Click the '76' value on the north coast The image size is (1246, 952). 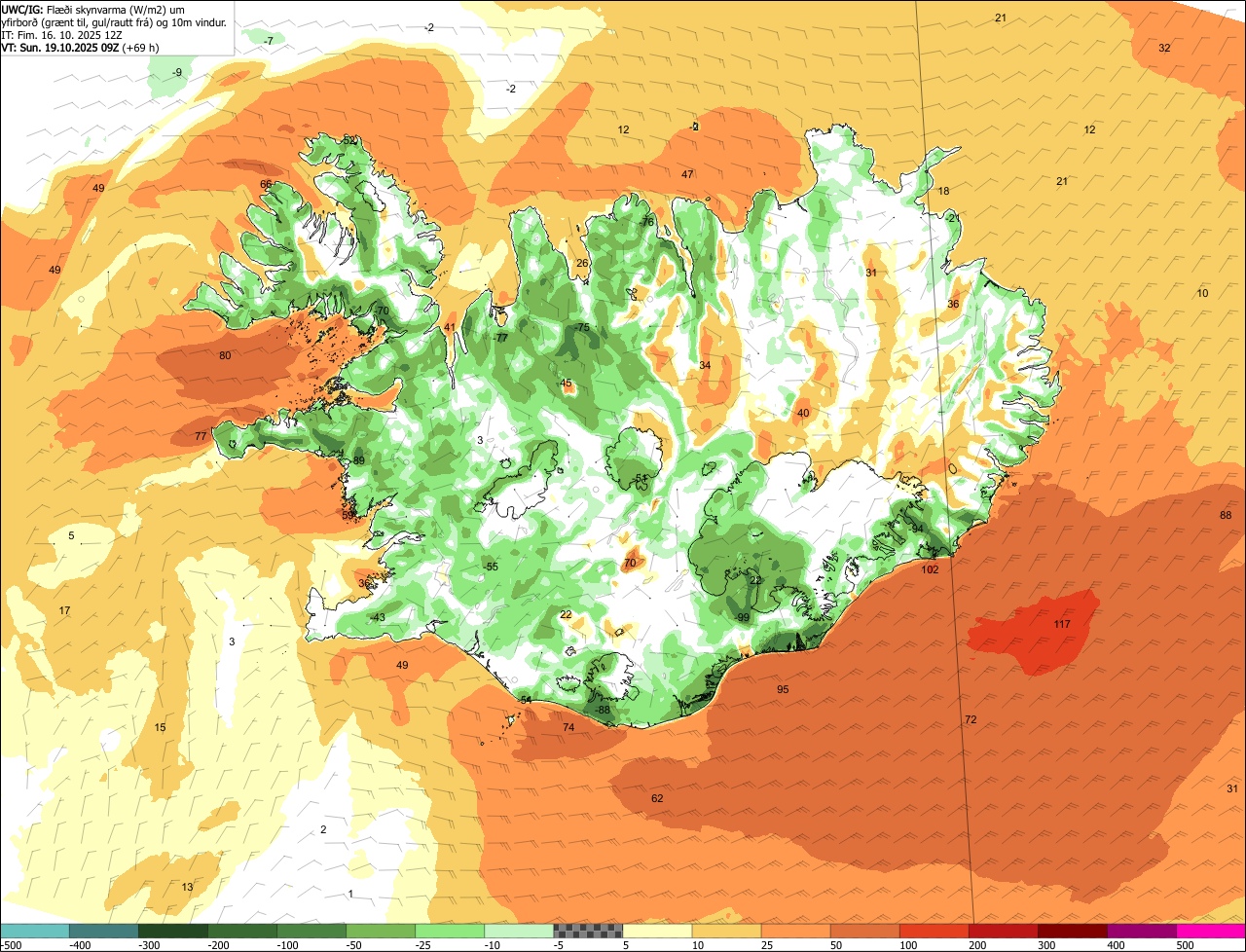(648, 221)
